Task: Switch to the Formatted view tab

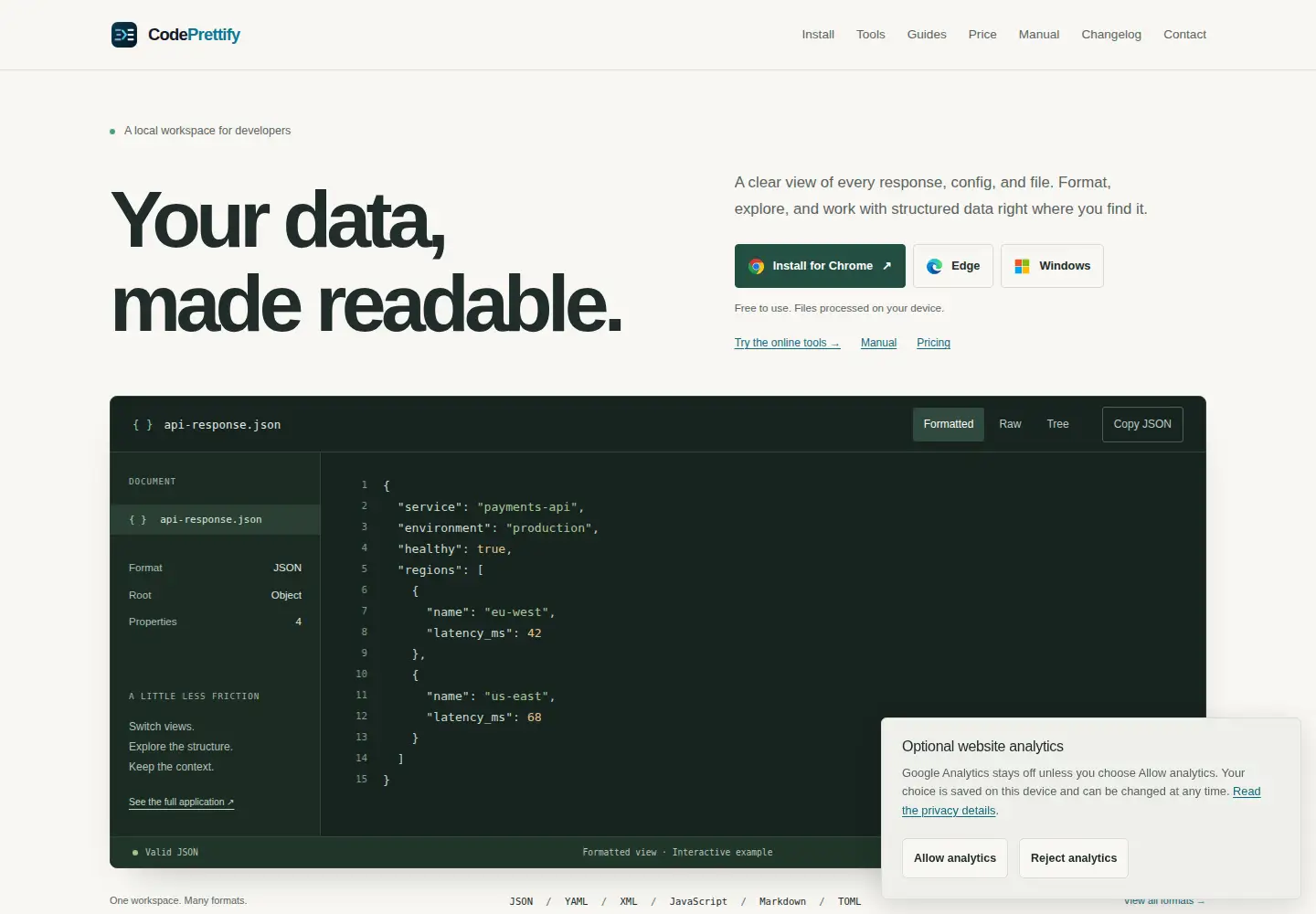Action: (949, 424)
